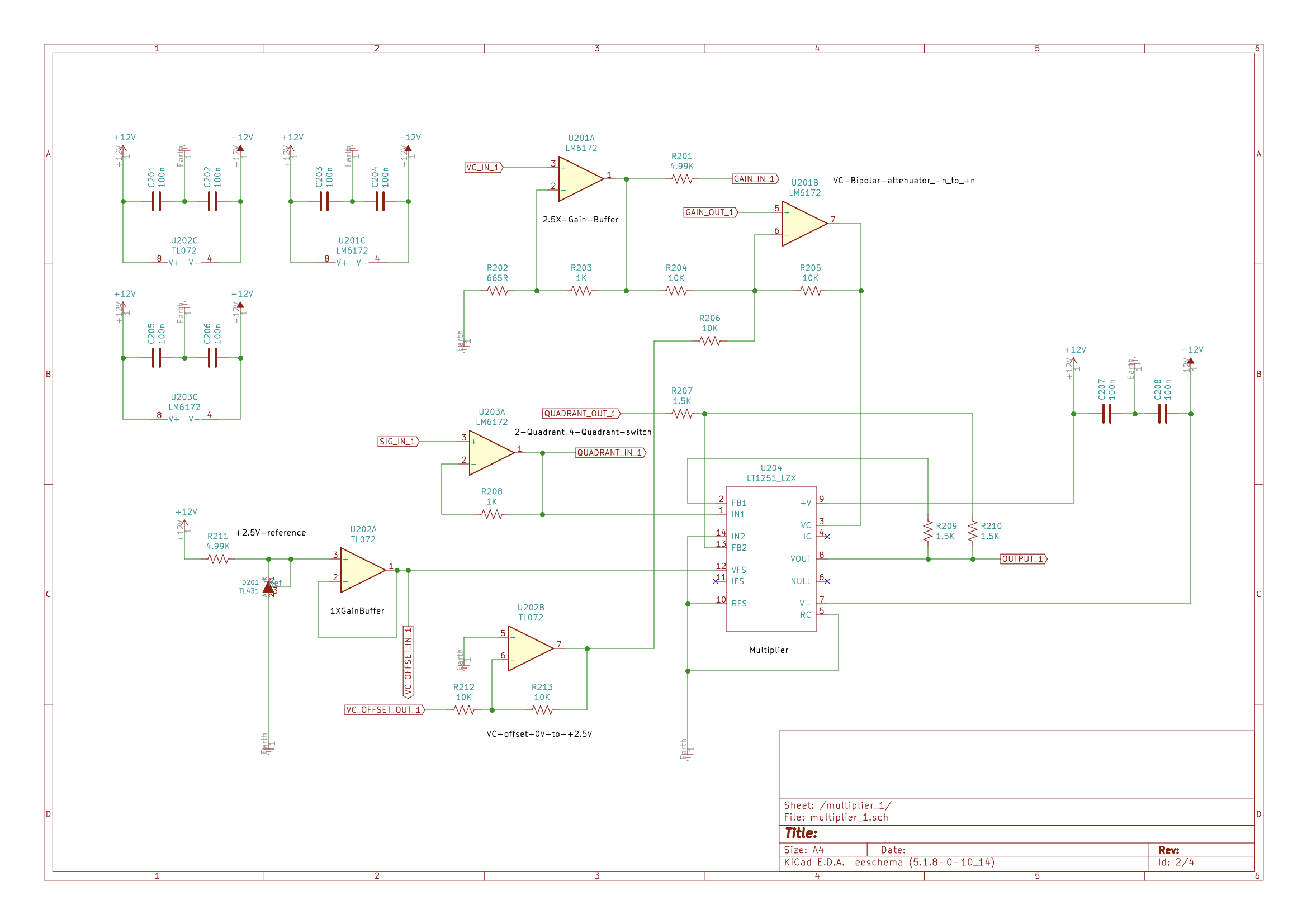This screenshot has height=924, width=1307.
Task: Select the Earth ground symbol below R202
Action: (464, 342)
